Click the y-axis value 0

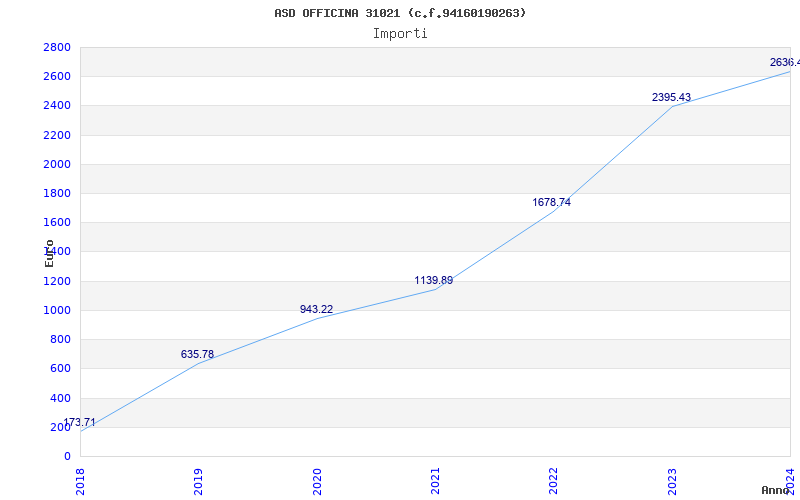coord(67,456)
